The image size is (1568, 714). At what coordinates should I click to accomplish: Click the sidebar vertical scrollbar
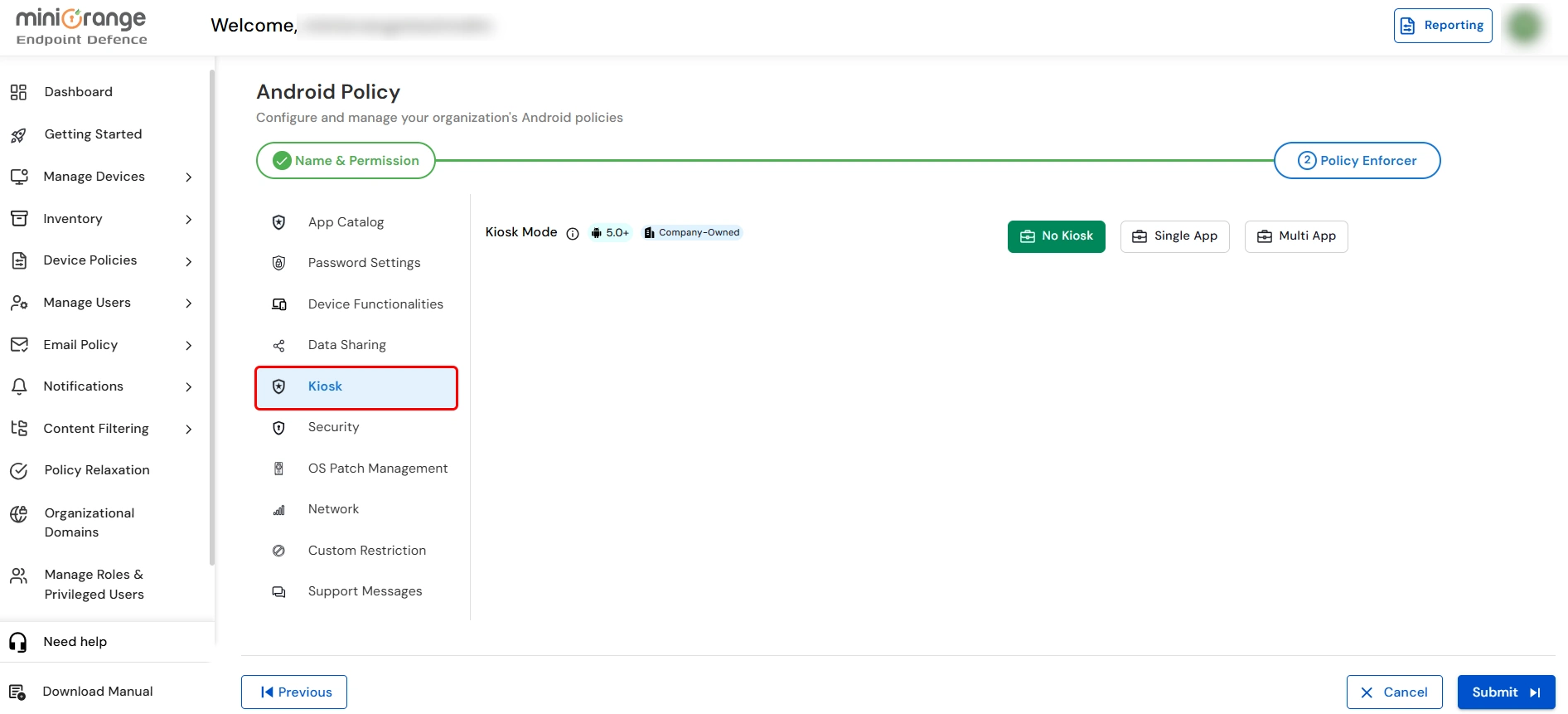[x=212, y=318]
